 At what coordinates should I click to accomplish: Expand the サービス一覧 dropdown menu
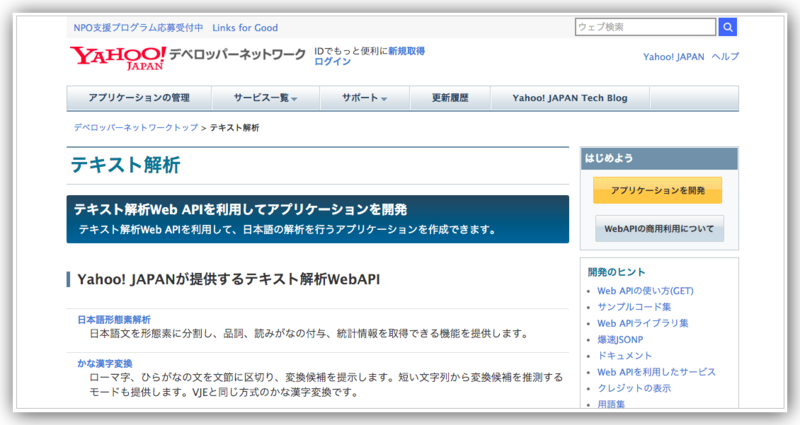point(265,98)
